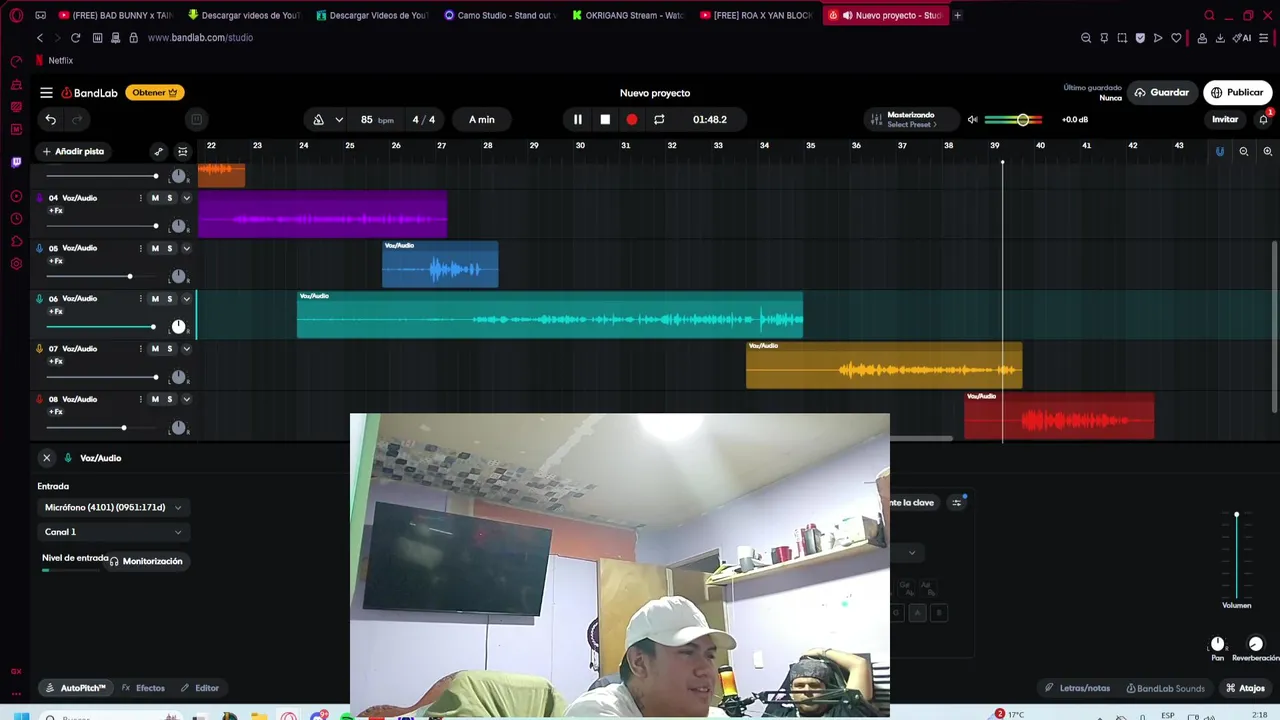Open track 07 three-dot menu

[140, 349]
